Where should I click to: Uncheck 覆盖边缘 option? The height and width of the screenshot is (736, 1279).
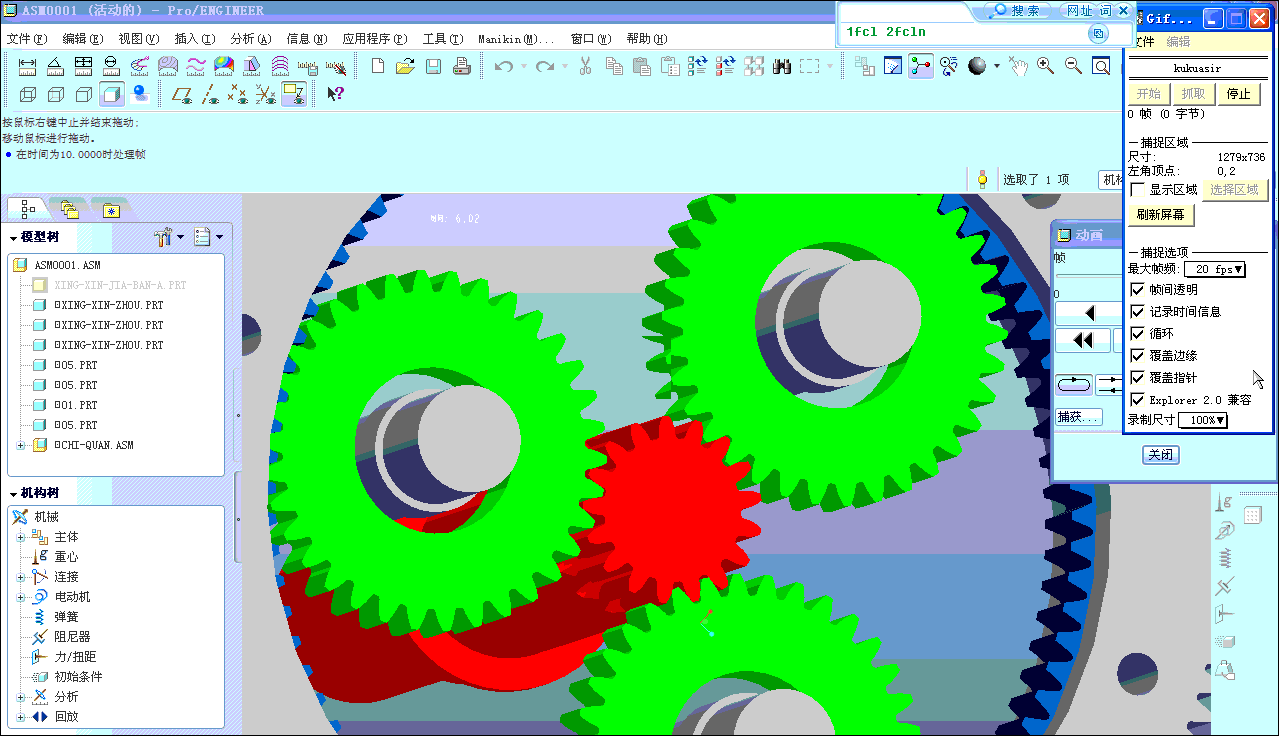1137,355
